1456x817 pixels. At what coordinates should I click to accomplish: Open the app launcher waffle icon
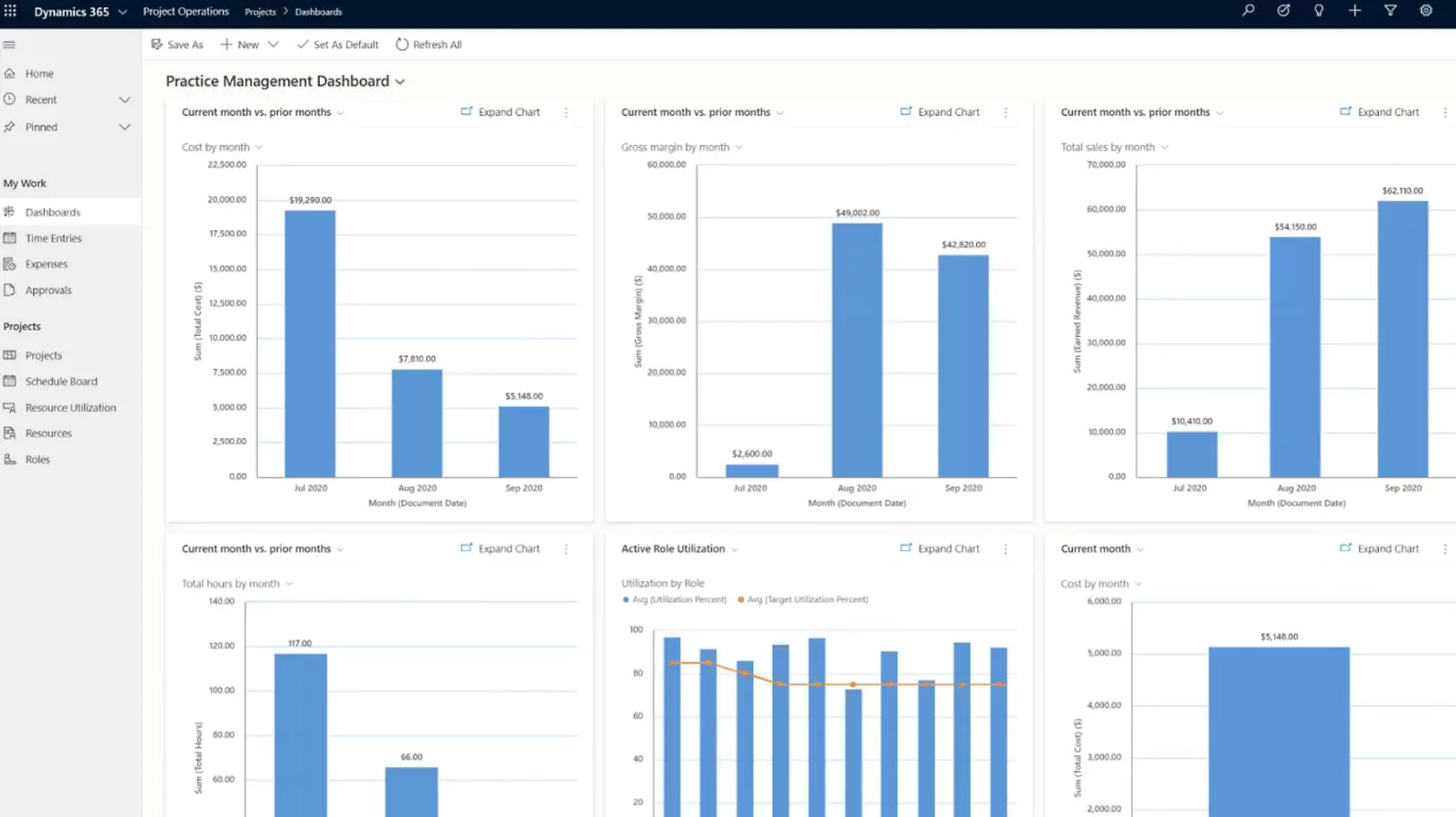(11, 11)
